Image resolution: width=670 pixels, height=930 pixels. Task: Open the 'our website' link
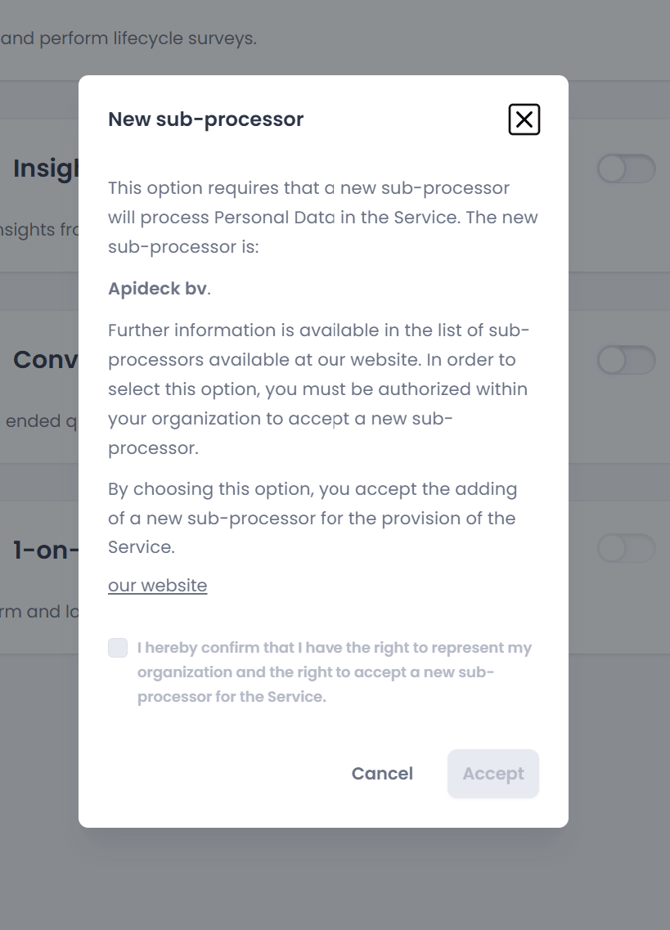click(x=158, y=586)
